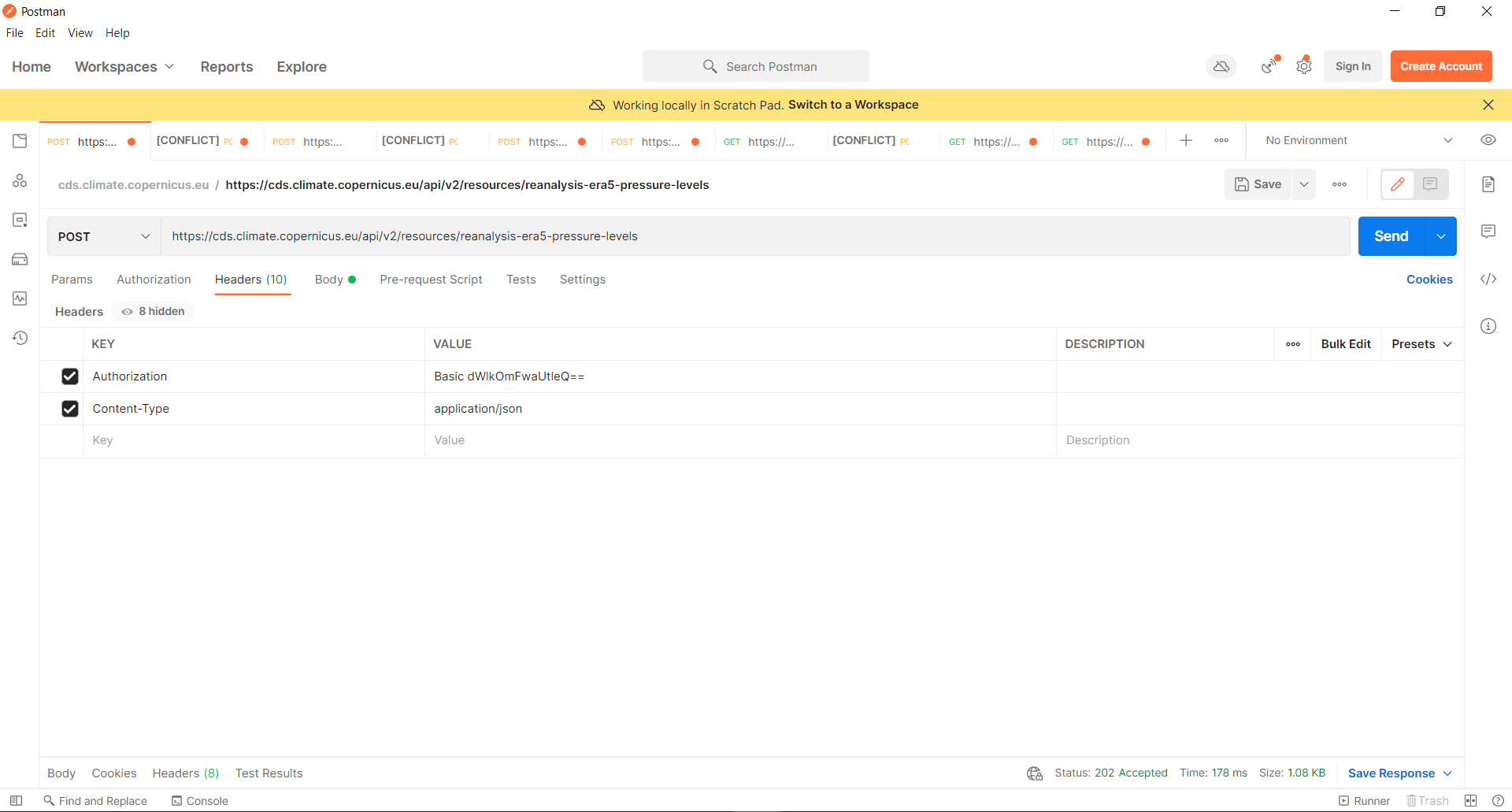Focus the Search Postman field
The image size is (1512, 812).
click(756, 67)
